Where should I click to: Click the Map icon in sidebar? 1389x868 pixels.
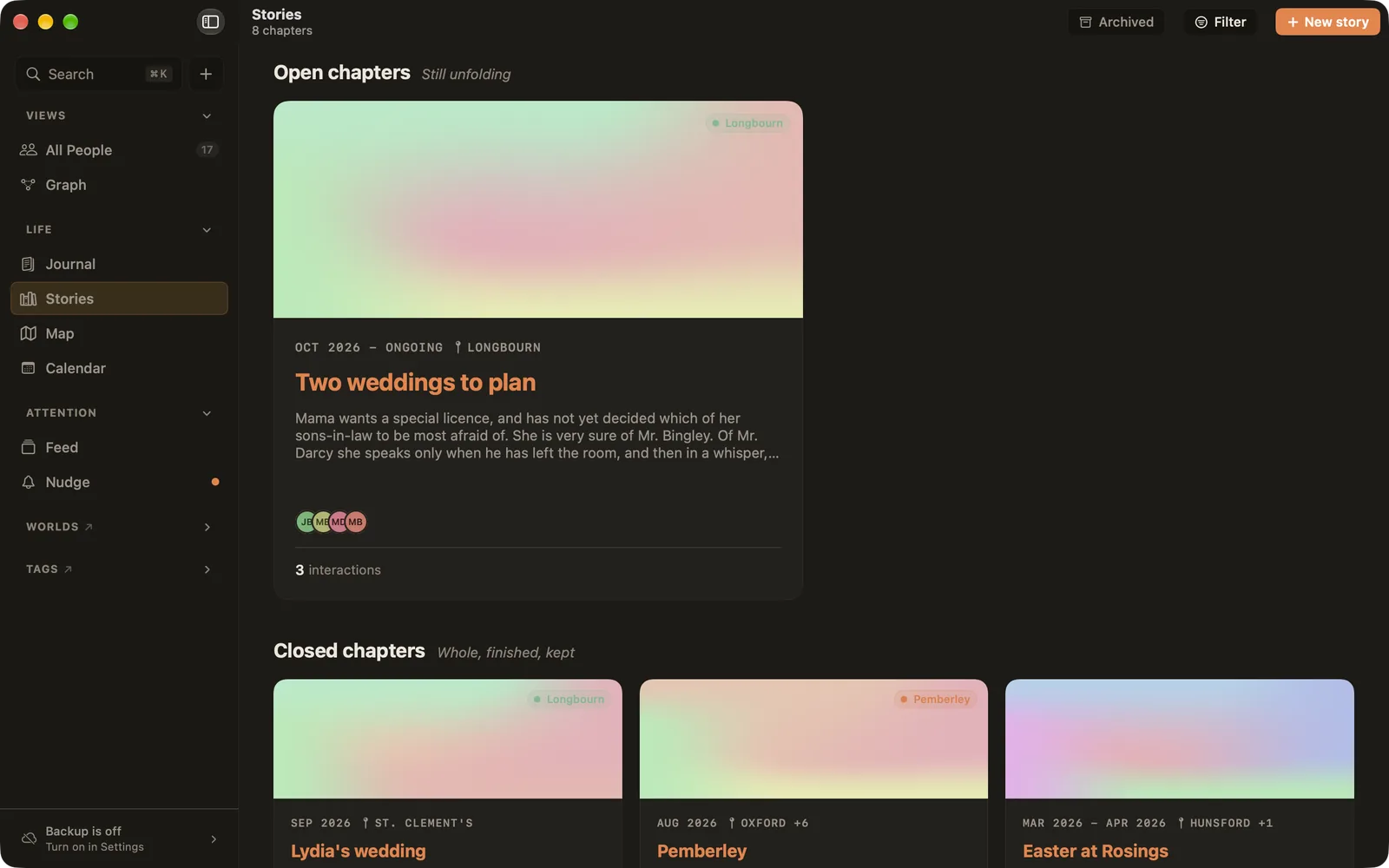(28, 333)
